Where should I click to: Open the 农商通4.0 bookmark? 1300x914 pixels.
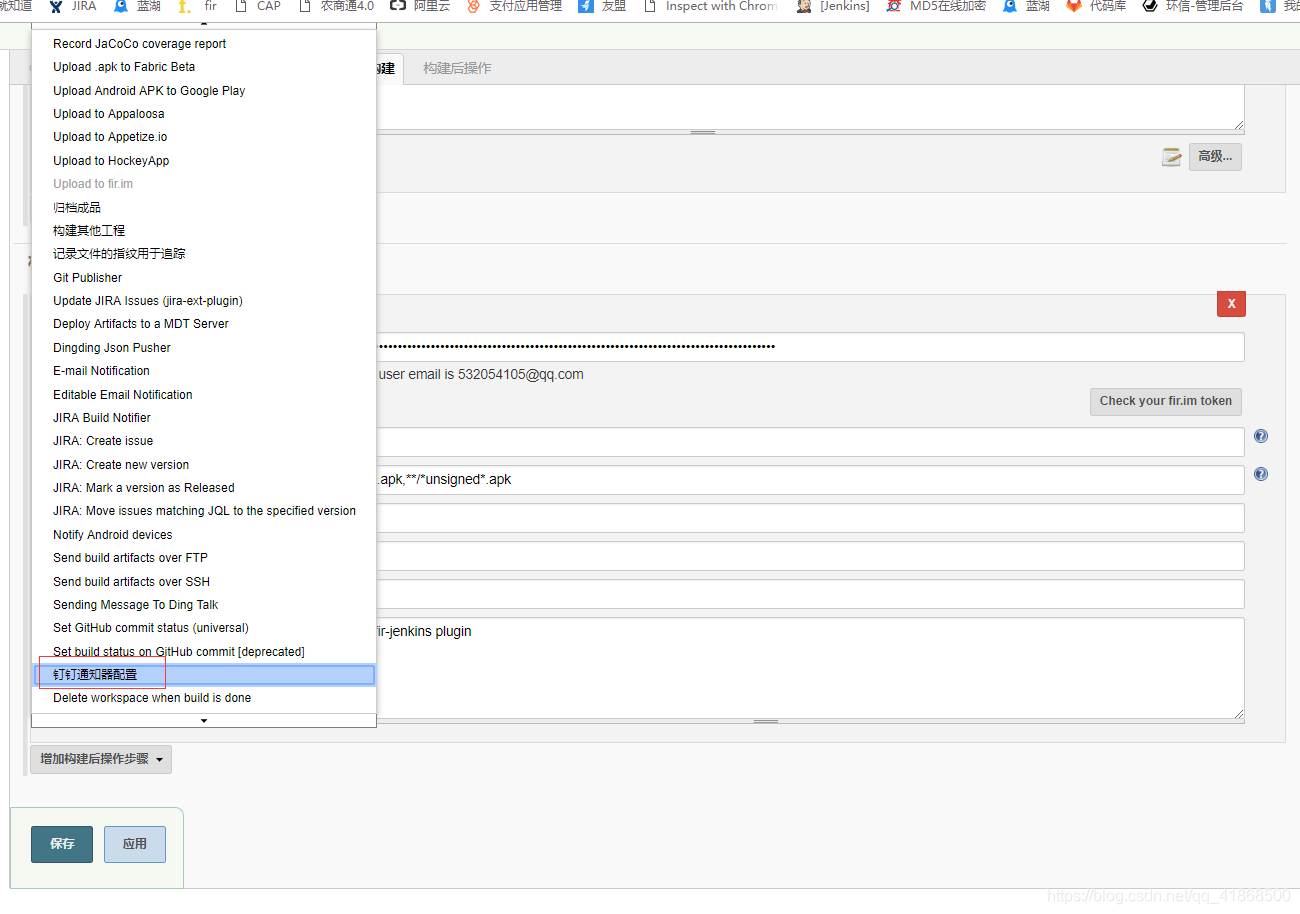[x=336, y=6]
